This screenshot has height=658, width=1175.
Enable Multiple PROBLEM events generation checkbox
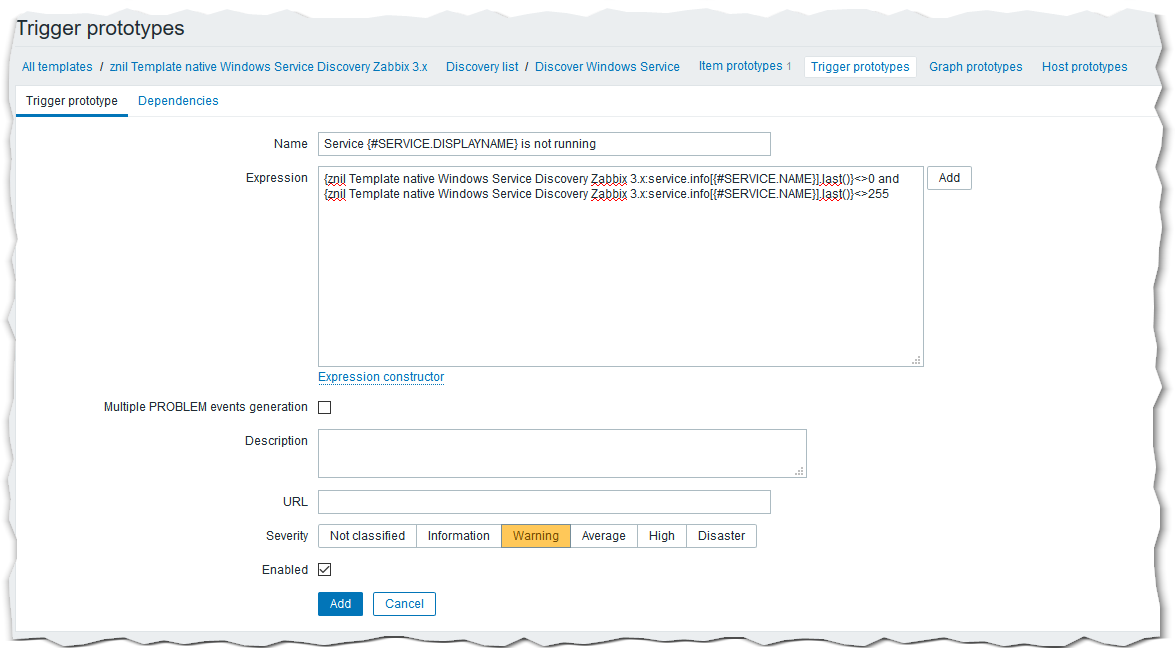tap(325, 408)
